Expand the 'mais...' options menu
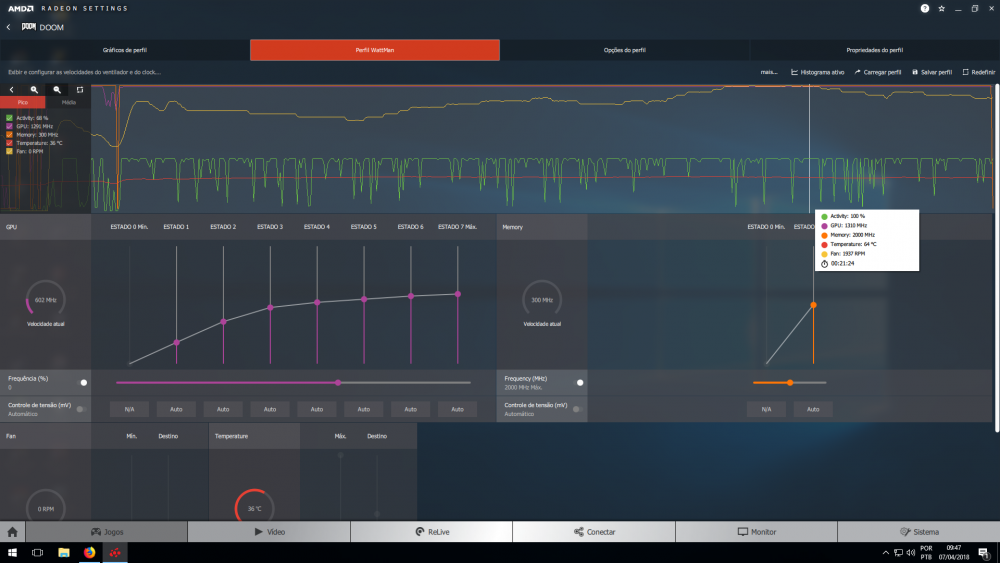 click(x=769, y=72)
